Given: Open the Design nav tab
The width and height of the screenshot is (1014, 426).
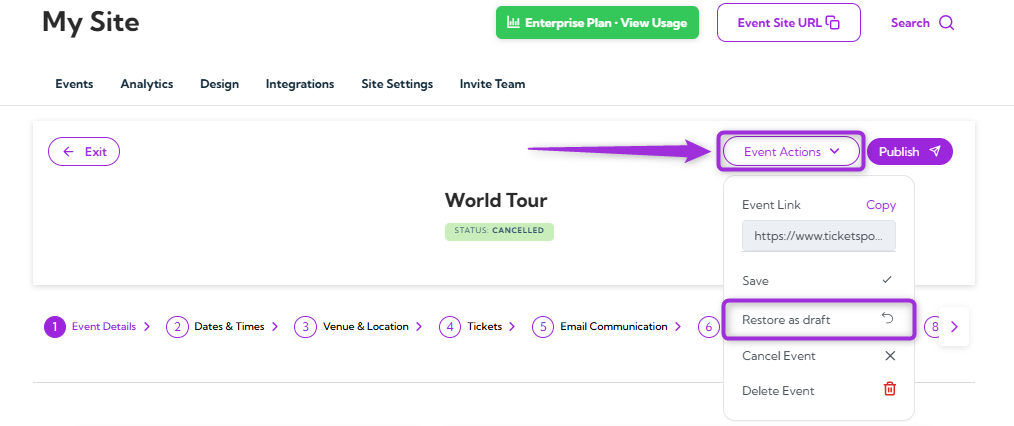Looking at the screenshot, I should 219,84.
